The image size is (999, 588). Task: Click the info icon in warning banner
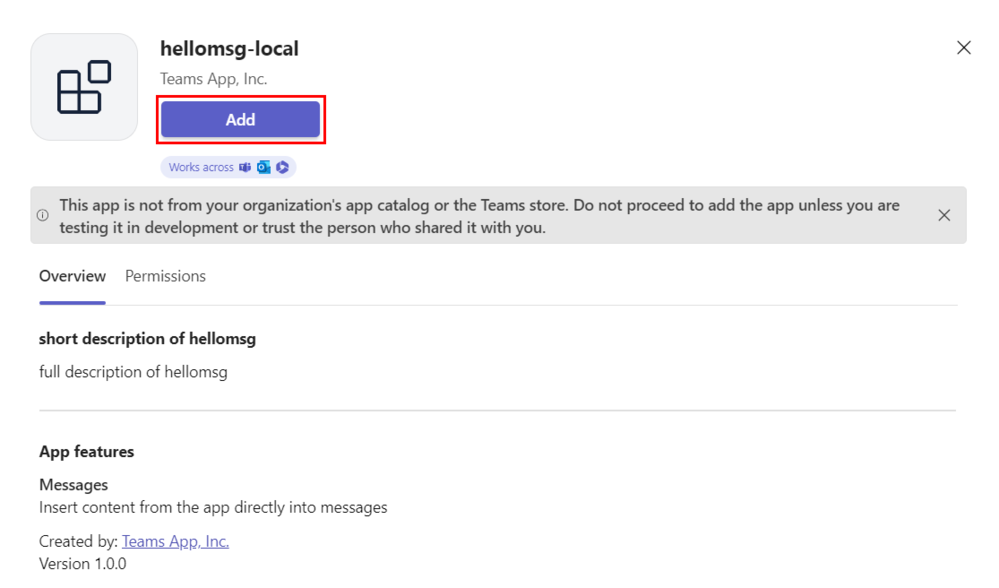[x=43, y=215]
